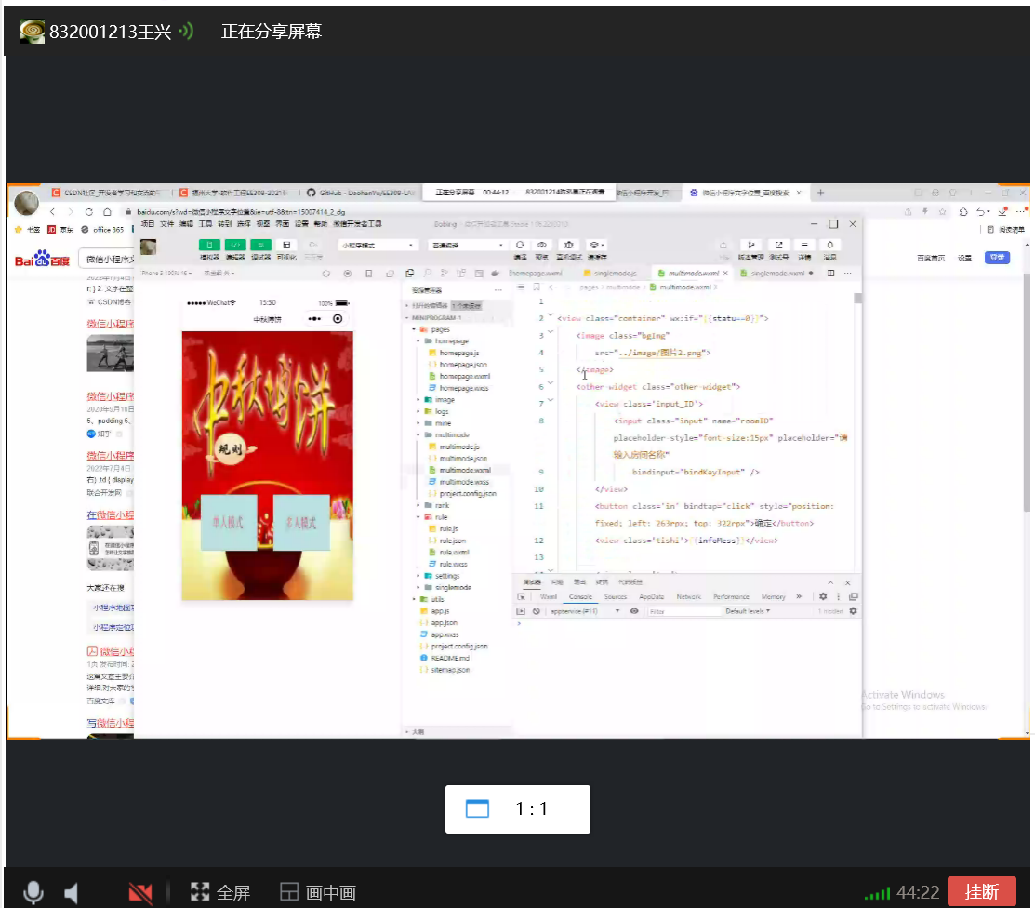The width and height of the screenshot is (1035, 908).
Task: Toggle the microphone in the meeting bar
Action: [33, 892]
